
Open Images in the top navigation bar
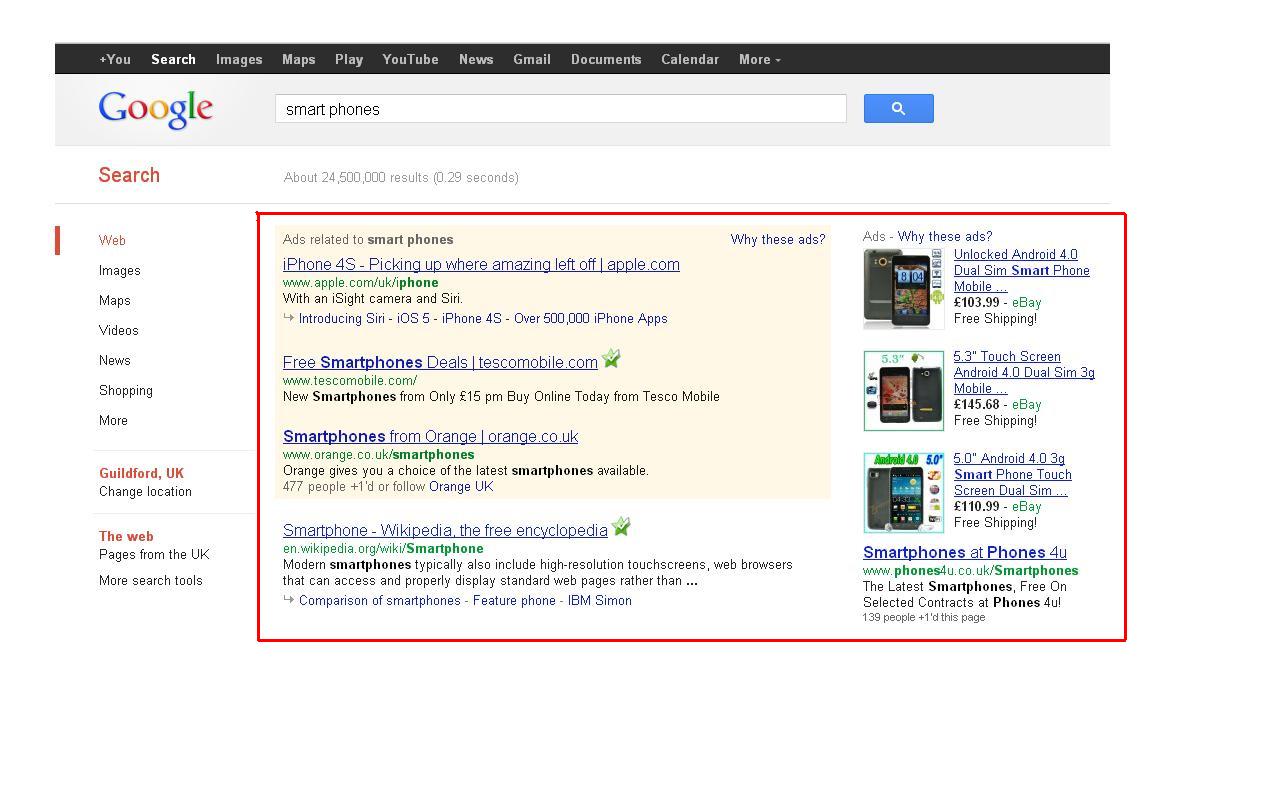click(239, 59)
